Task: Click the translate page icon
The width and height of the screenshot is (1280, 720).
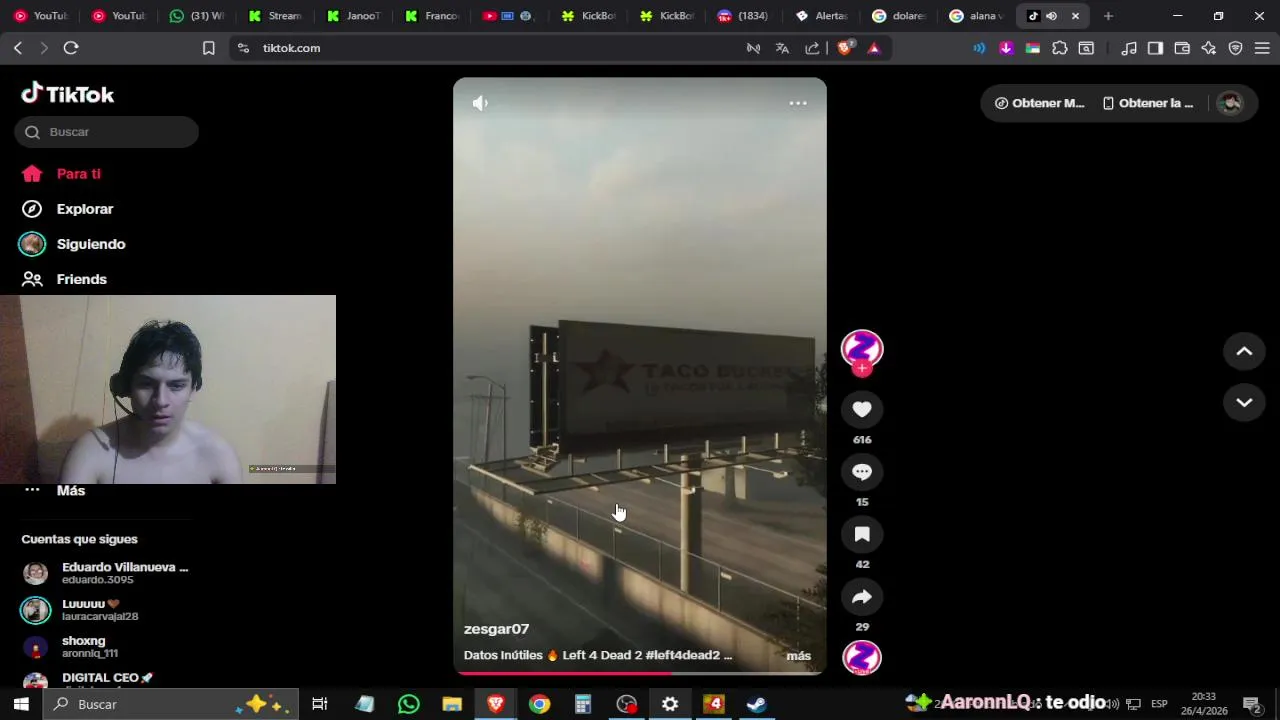Action: coord(782,48)
